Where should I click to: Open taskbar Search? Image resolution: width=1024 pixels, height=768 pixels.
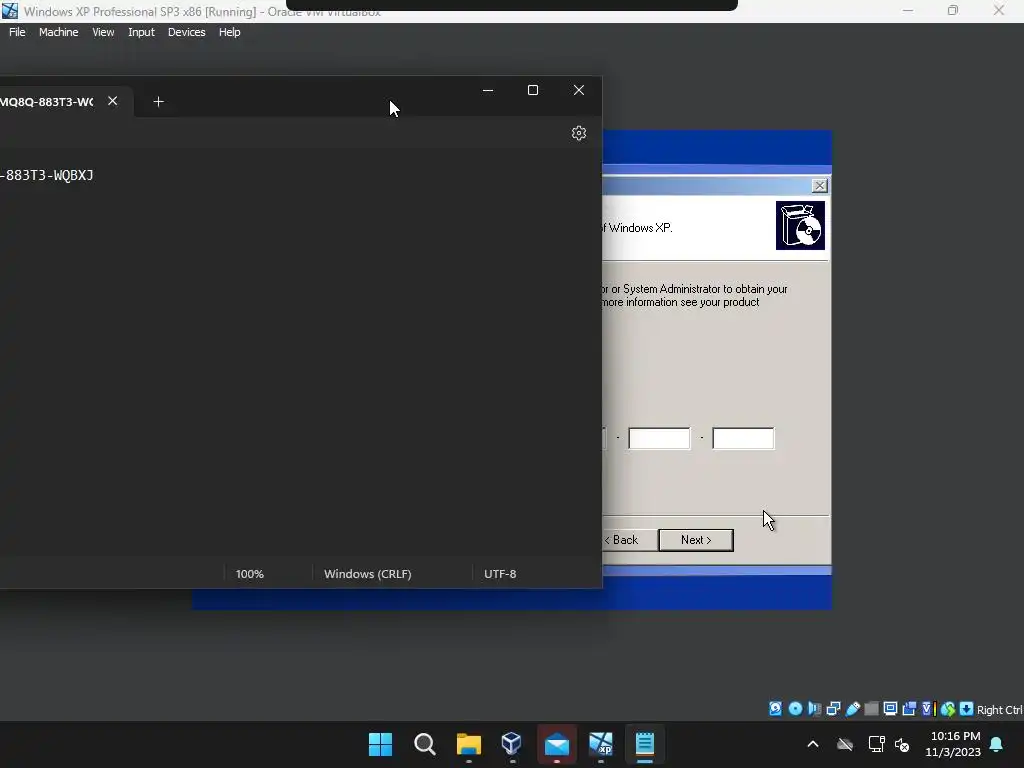pyautogui.click(x=424, y=744)
